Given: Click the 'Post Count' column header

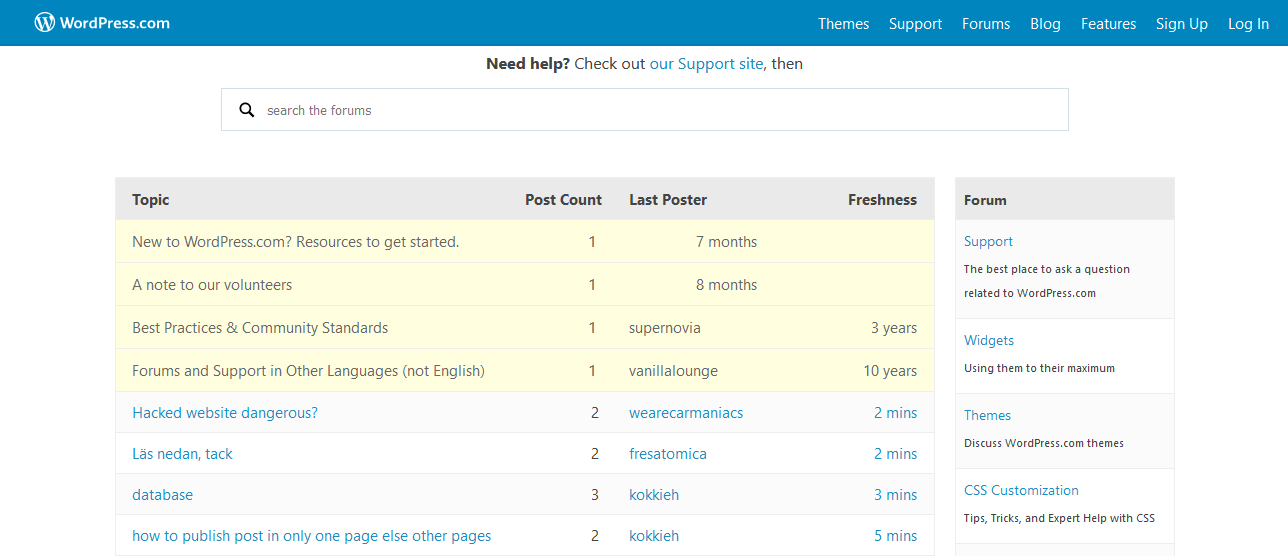Looking at the screenshot, I should point(564,200).
